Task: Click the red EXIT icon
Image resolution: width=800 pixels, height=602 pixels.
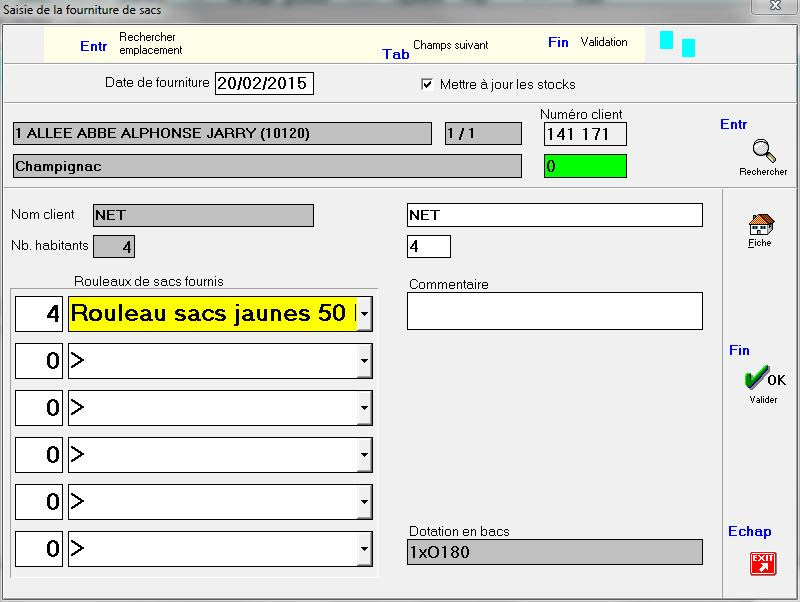Action: pyautogui.click(x=763, y=563)
